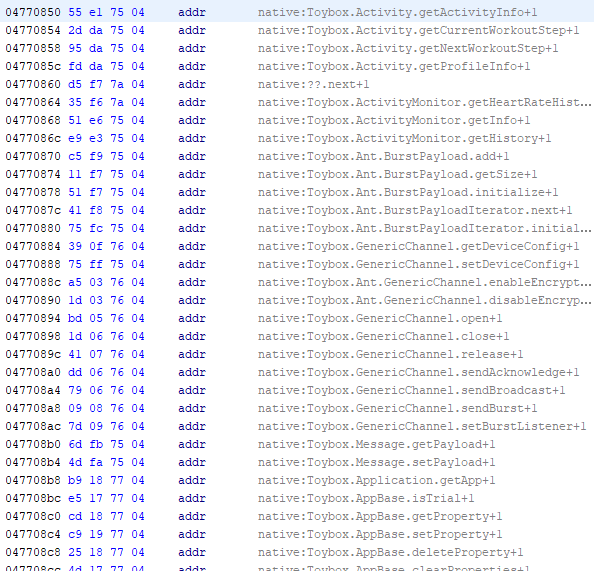Click the GenericChannel.getDeviceConfig+1 reference
594x571 pixels.
point(418,246)
